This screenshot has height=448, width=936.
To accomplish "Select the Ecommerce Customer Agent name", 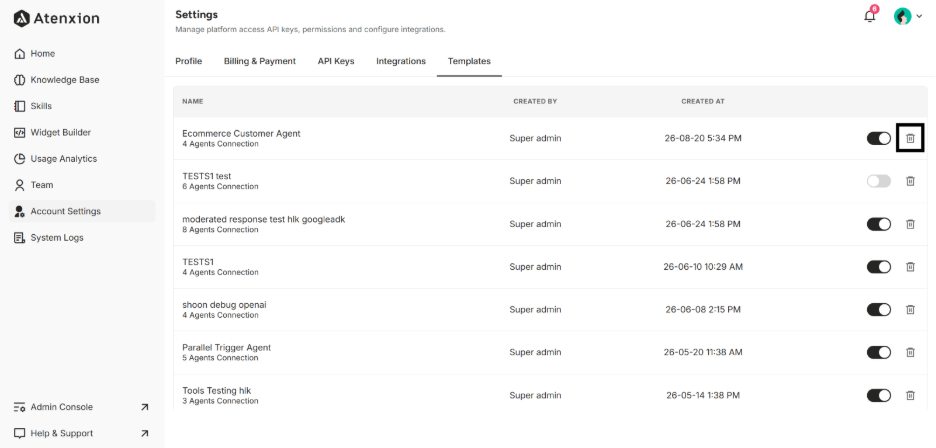I will point(241,134).
